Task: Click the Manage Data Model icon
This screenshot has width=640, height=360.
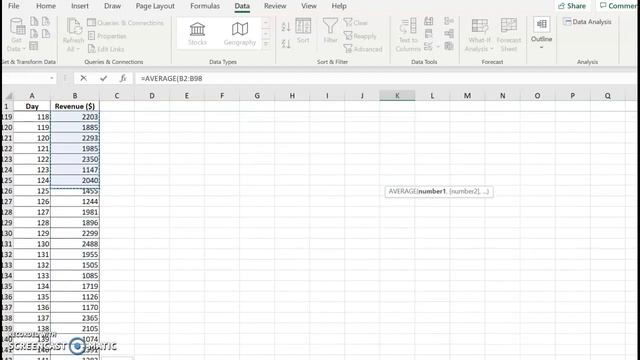Action: (449, 46)
